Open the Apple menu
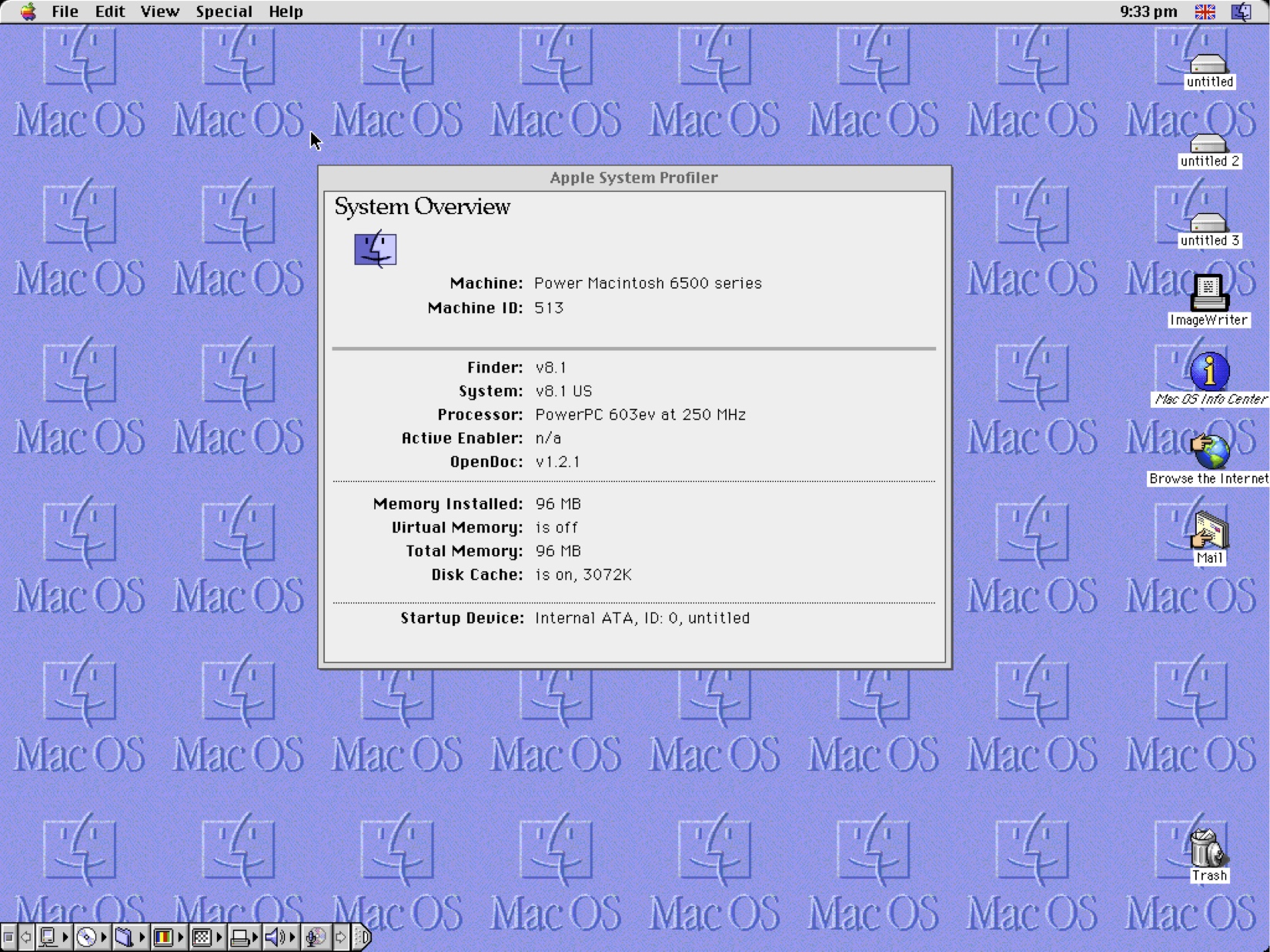 [x=28, y=12]
